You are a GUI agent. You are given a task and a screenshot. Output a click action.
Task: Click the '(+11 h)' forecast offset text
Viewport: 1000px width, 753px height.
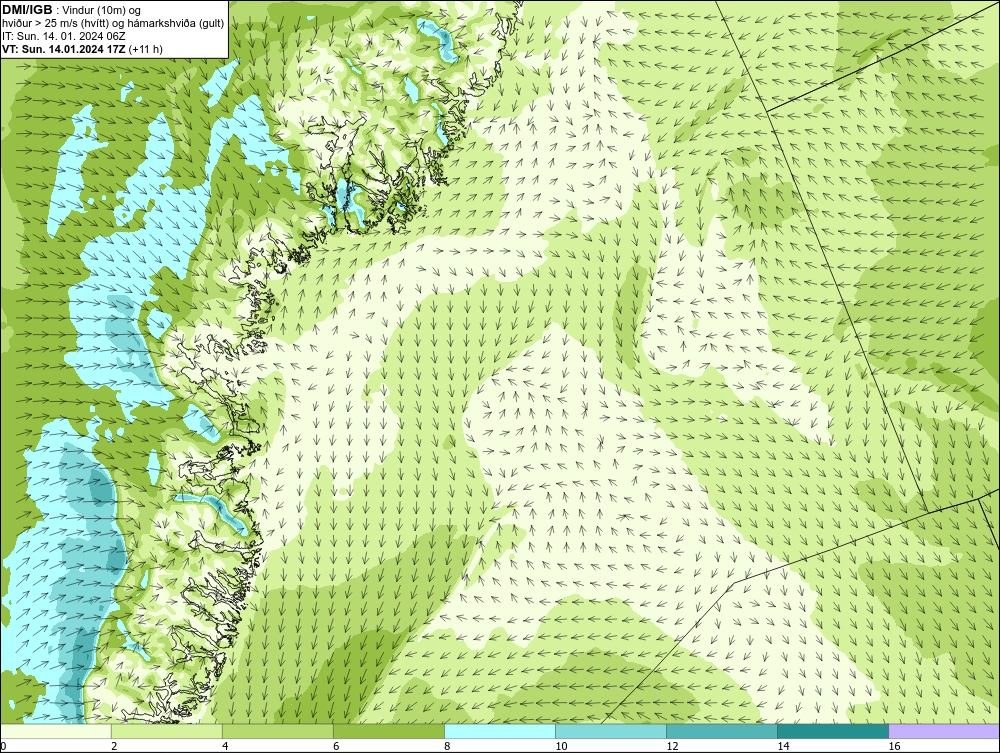(x=145, y=49)
